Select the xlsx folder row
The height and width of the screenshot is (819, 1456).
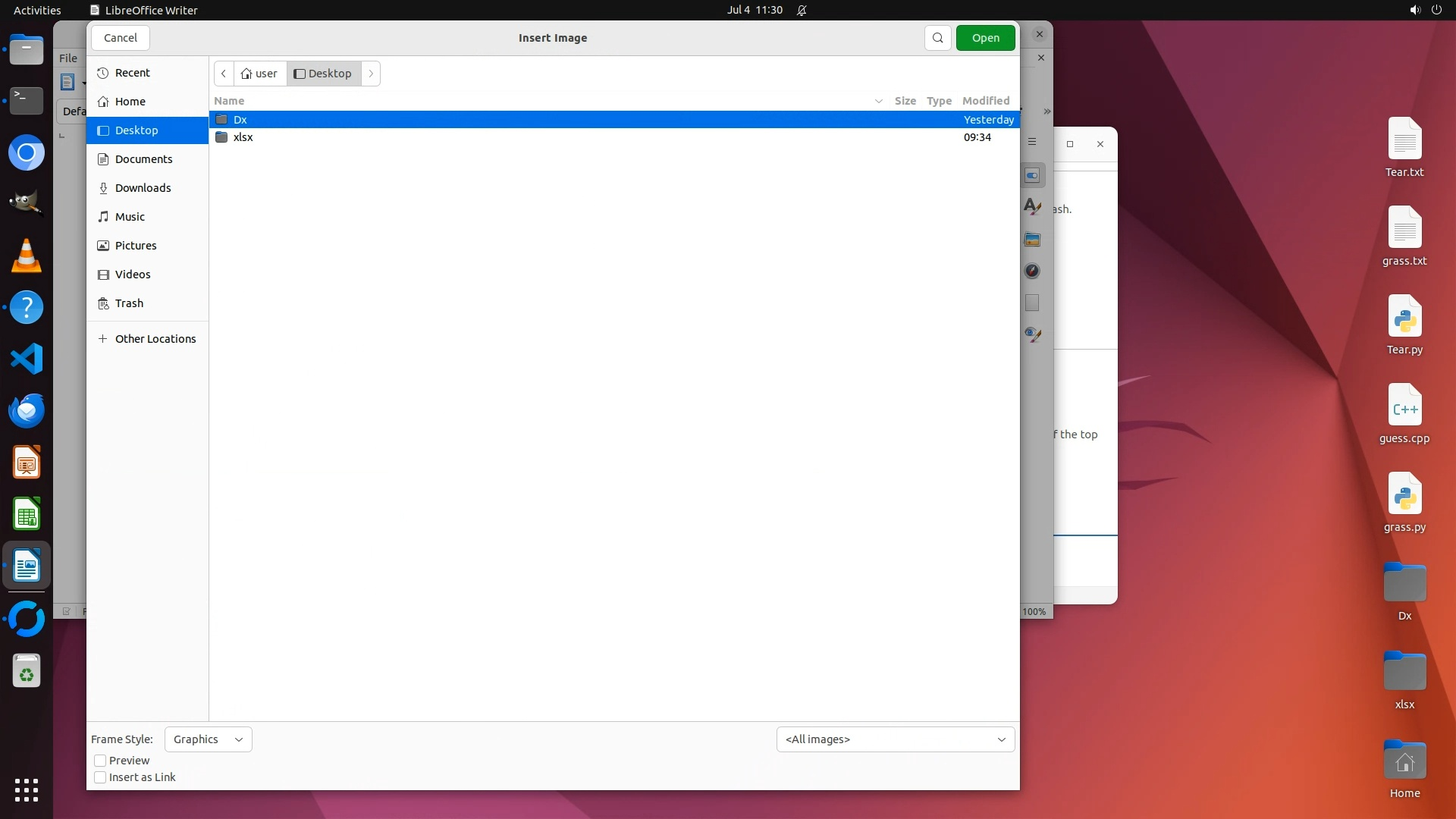coord(243,137)
